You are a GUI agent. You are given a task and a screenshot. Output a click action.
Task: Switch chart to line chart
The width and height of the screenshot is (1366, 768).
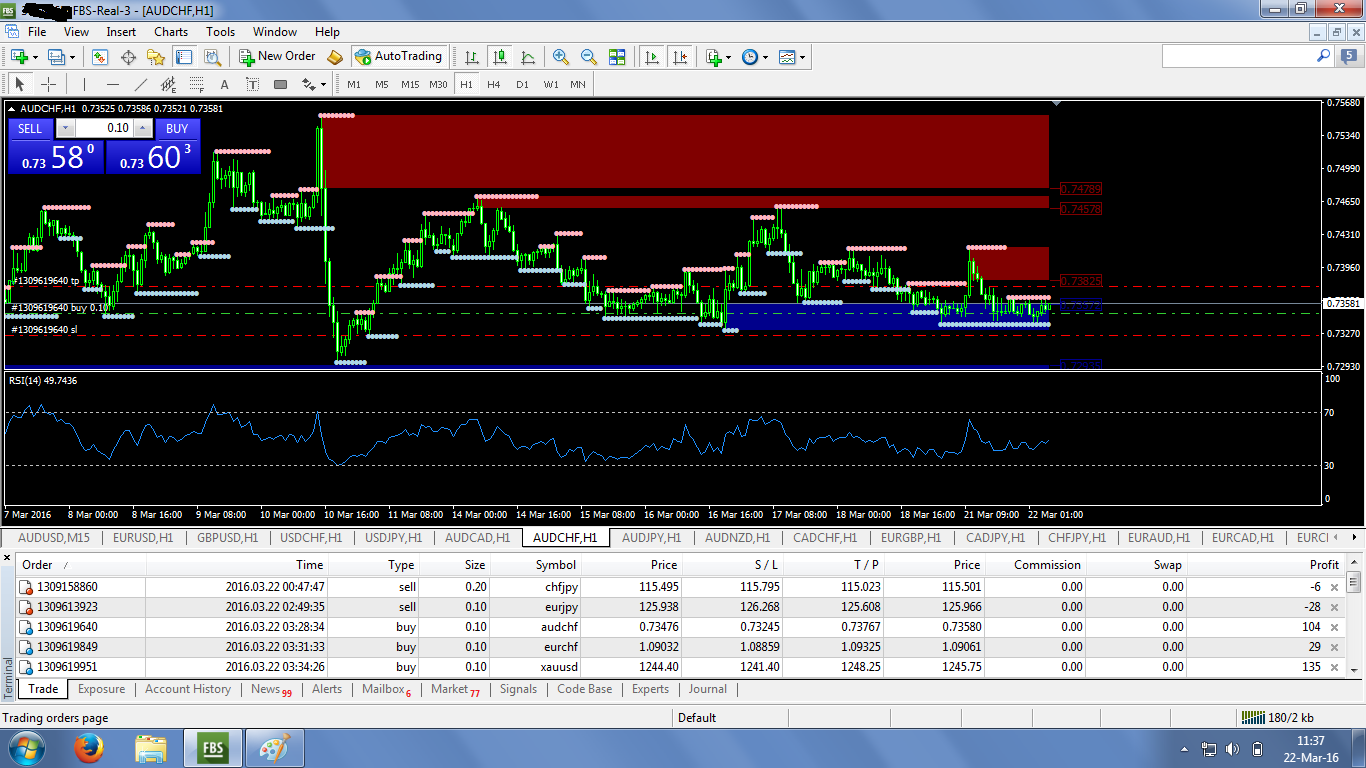click(x=527, y=57)
